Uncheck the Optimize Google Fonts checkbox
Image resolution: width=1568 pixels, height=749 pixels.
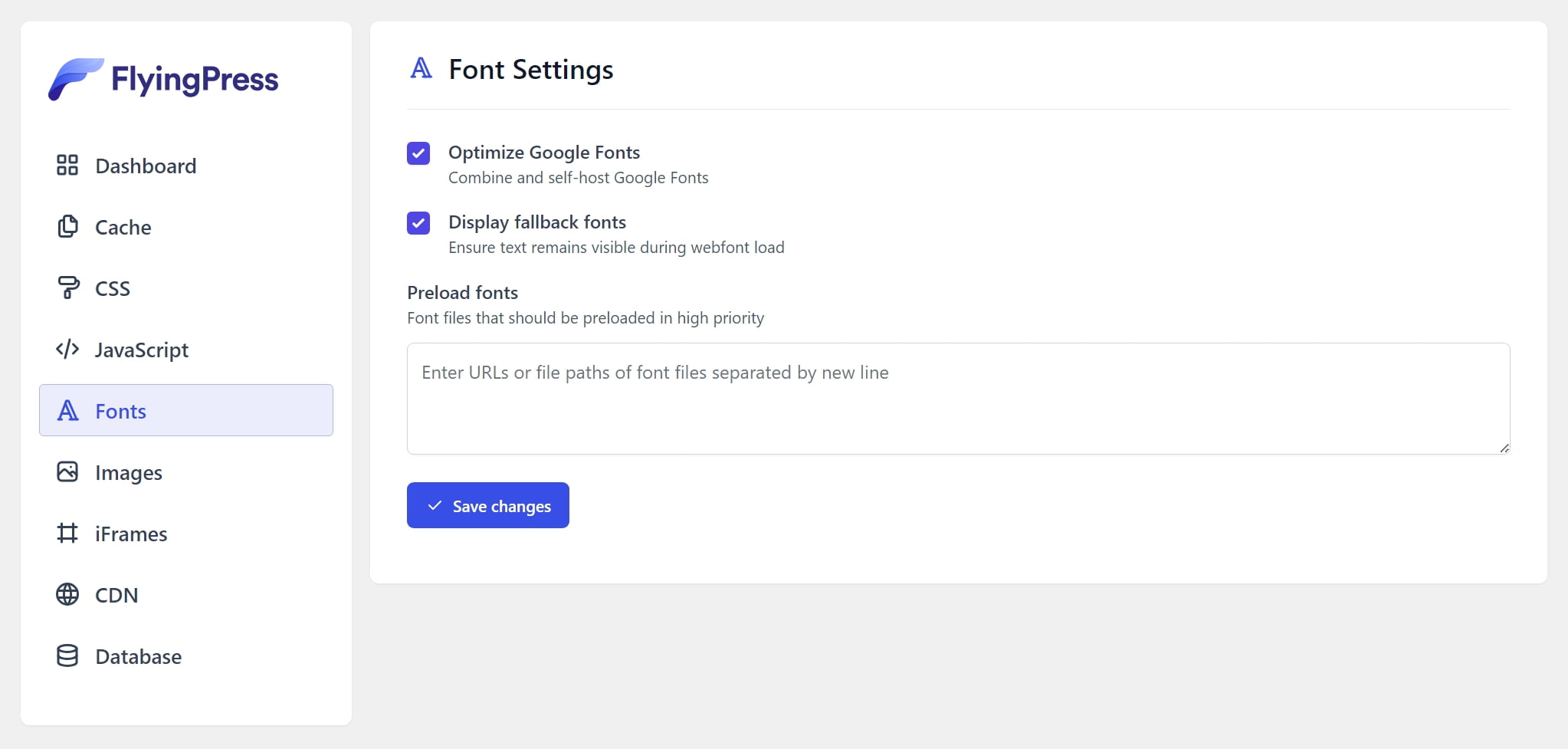tap(418, 153)
